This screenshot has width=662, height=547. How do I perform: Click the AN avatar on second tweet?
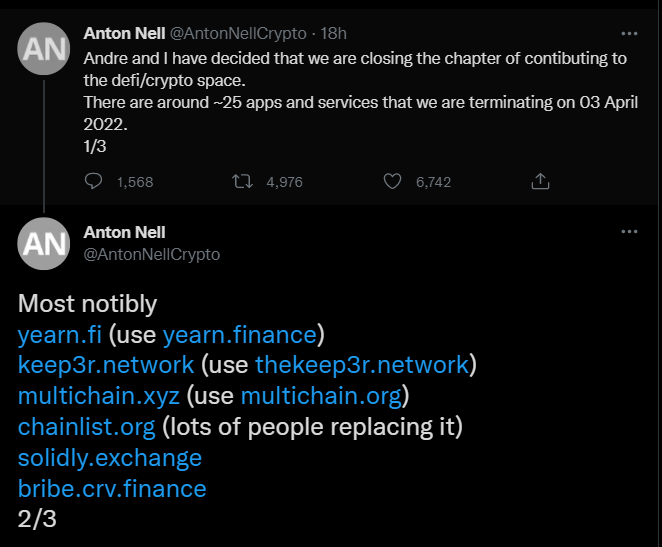click(43, 244)
